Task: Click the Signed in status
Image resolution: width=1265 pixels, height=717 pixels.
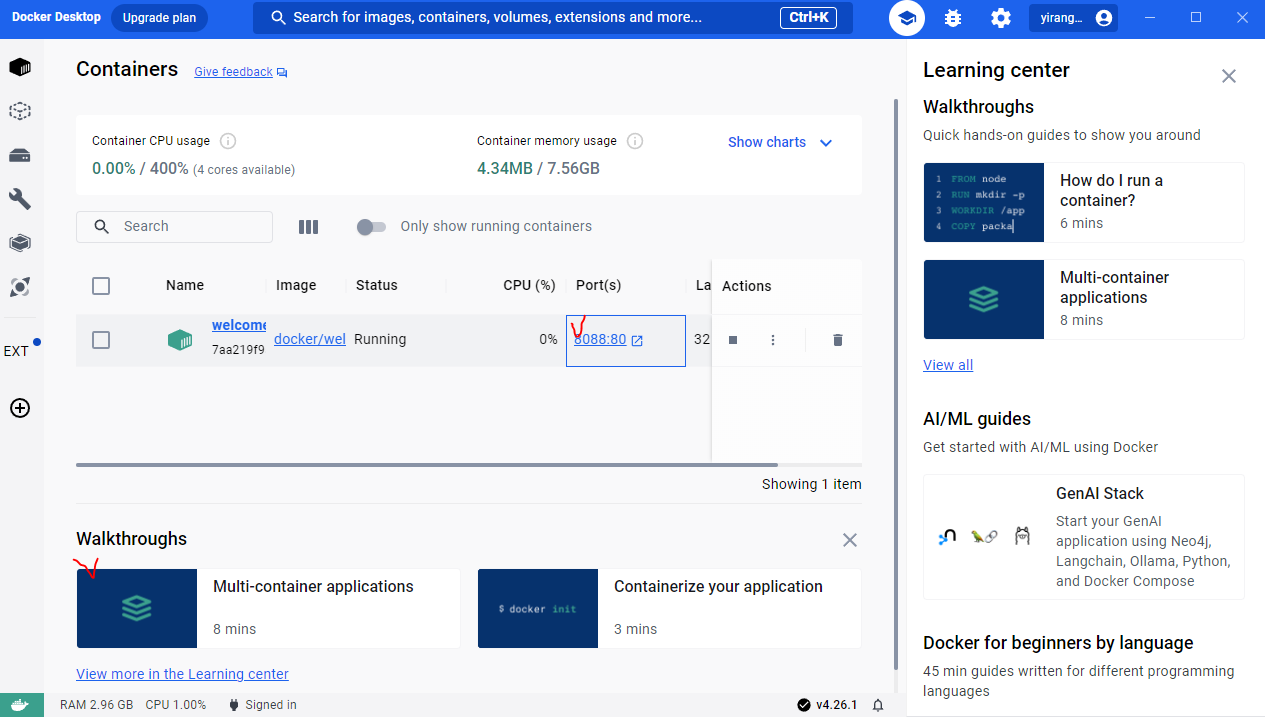Action: click(x=263, y=705)
